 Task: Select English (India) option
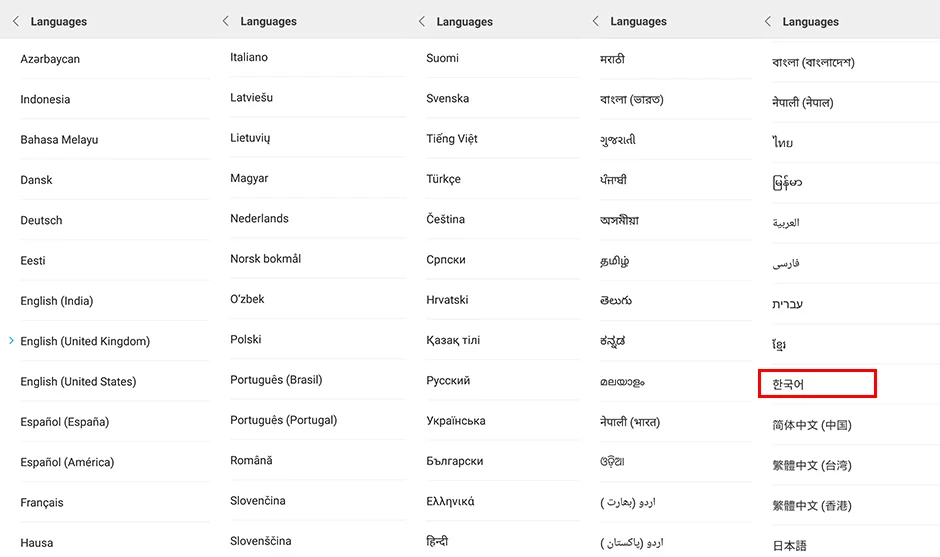pos(115,301)
